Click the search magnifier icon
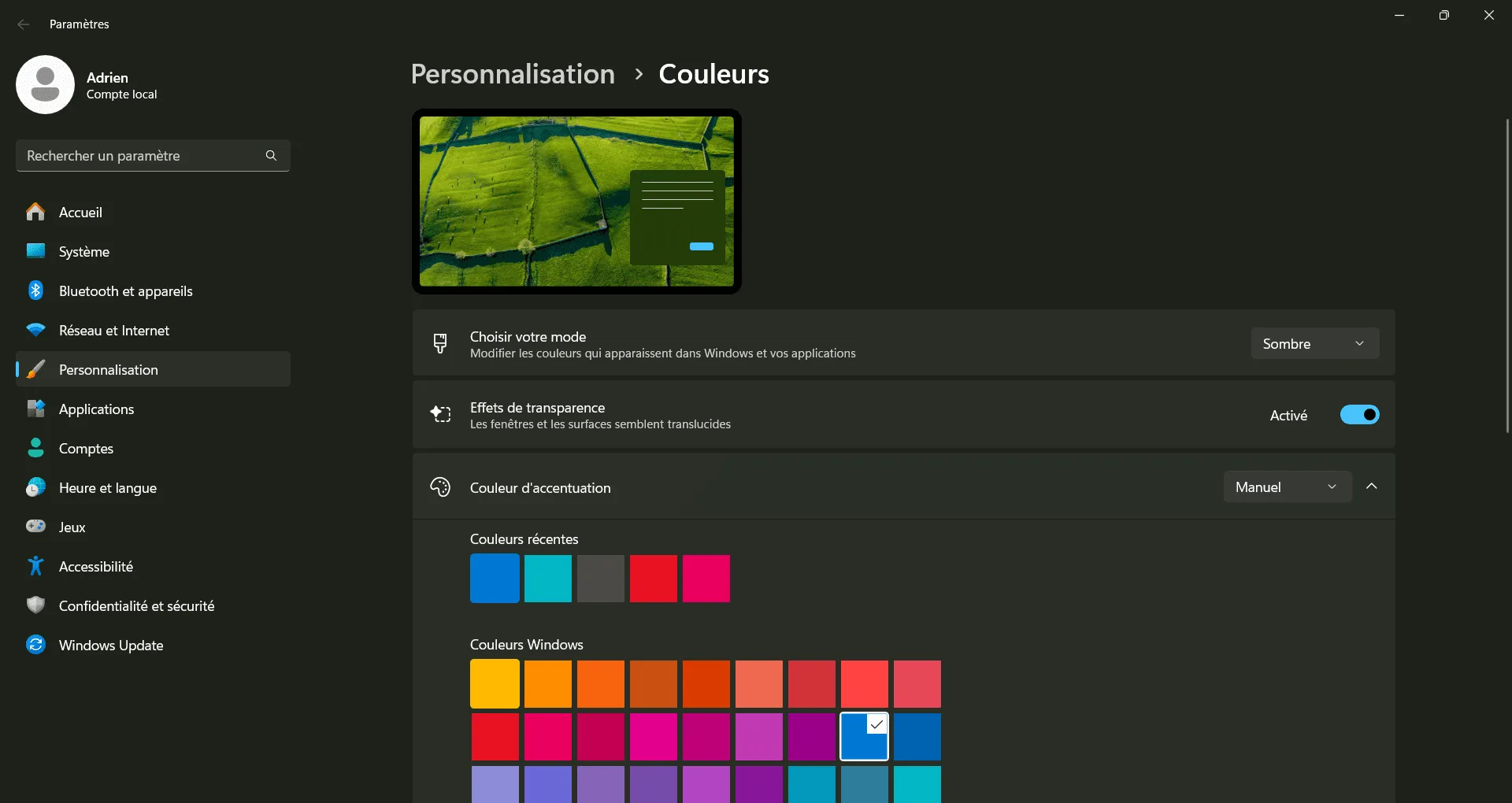1512x803 pixels. 271,155
